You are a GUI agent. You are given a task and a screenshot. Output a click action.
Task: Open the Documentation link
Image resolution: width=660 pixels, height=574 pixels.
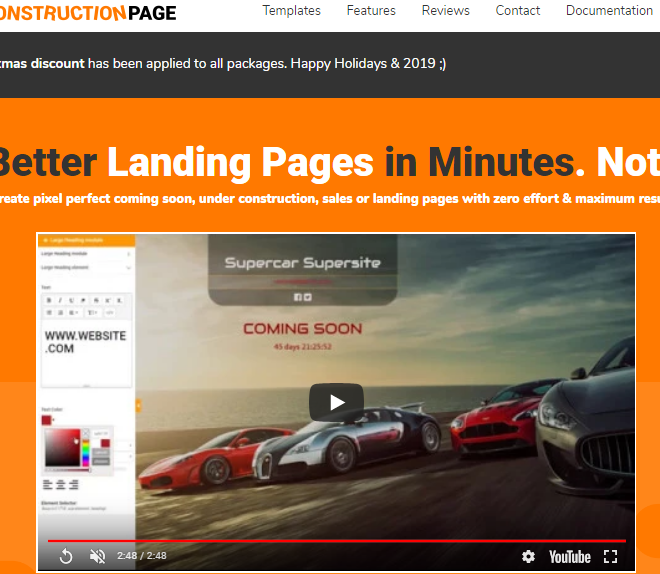[609, 11]
